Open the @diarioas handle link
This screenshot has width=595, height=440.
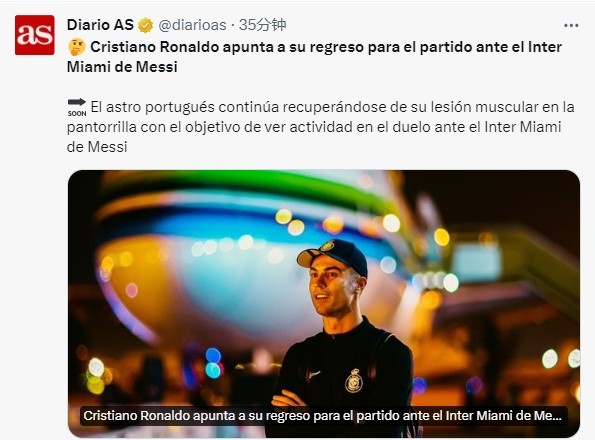coord(192,25)
